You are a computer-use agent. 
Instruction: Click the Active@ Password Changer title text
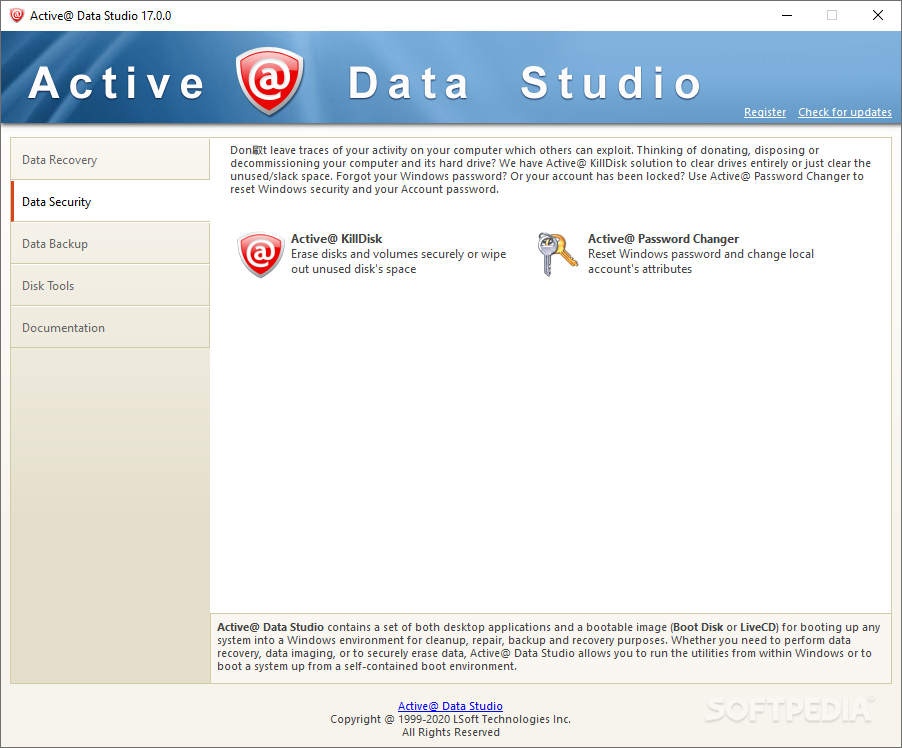[663, 239]
